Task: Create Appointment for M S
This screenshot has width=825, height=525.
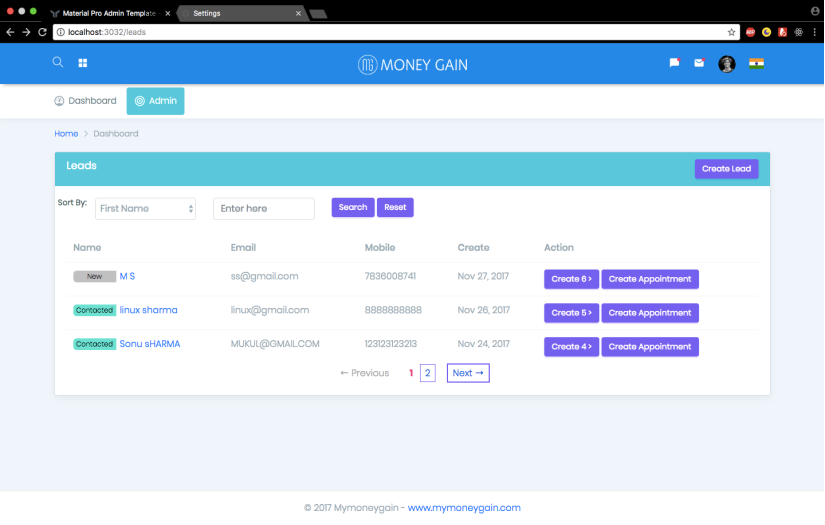Action: (x=650, y=279)
